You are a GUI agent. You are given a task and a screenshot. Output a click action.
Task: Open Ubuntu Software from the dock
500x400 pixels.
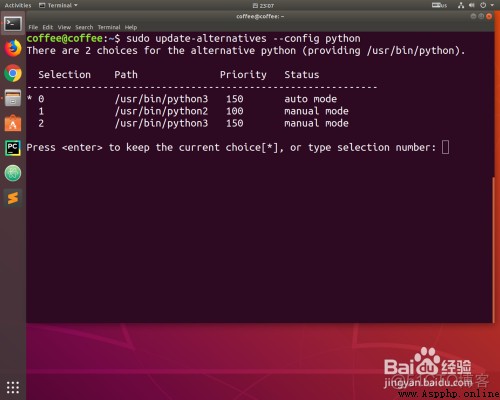pyautogui.click(x=13, y=123)
